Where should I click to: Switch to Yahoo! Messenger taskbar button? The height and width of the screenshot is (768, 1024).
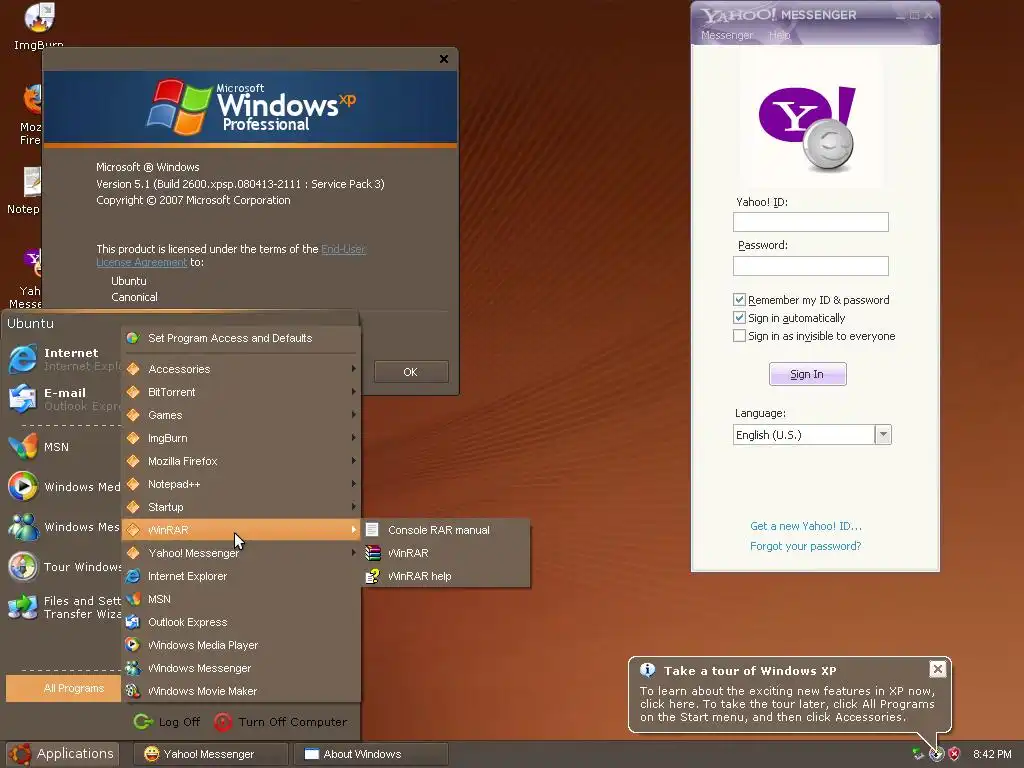210,754
